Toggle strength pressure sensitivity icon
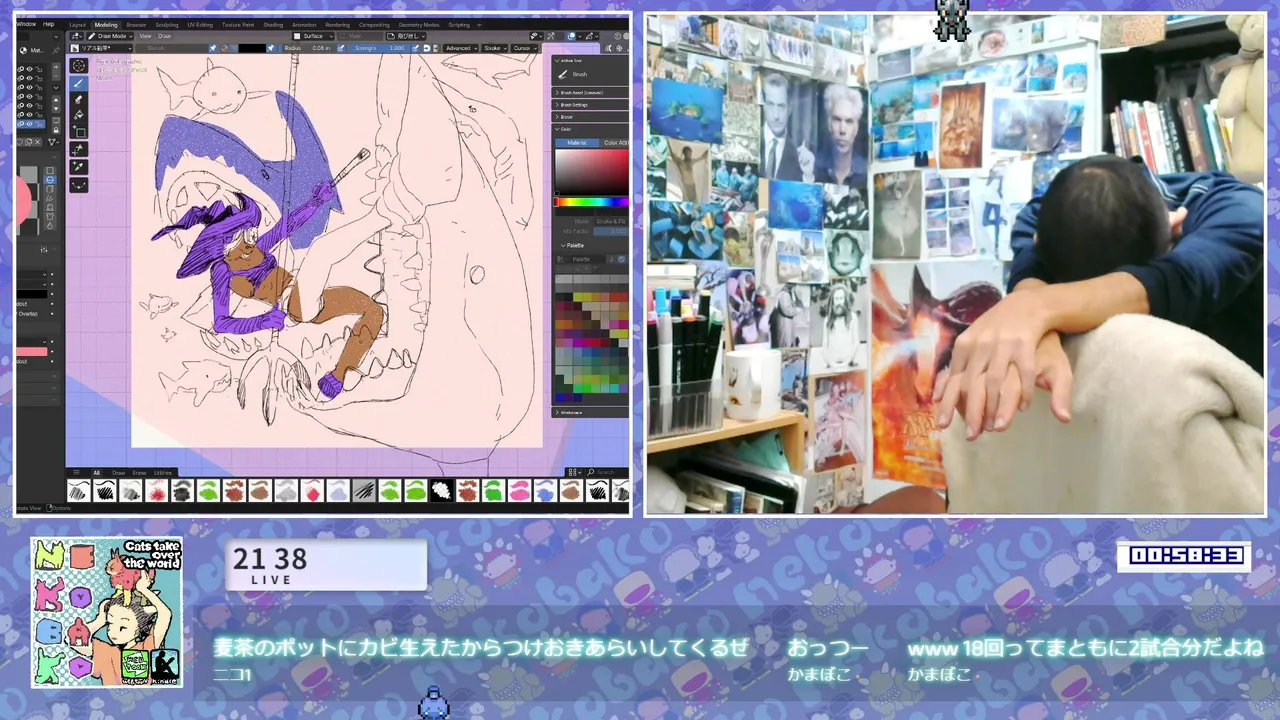 coord(415,48)
